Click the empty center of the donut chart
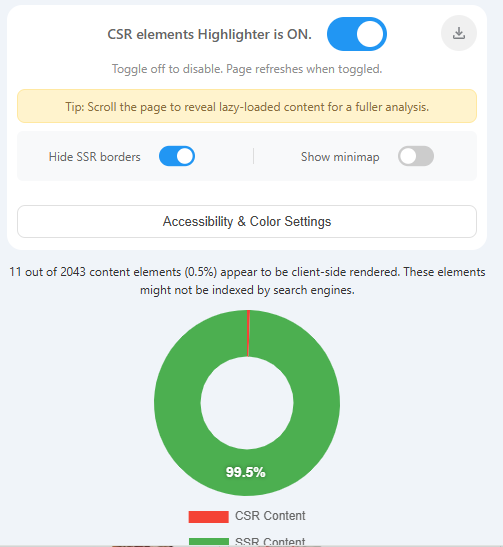Viewport: 503px width, 547px height. click(247, 403)
